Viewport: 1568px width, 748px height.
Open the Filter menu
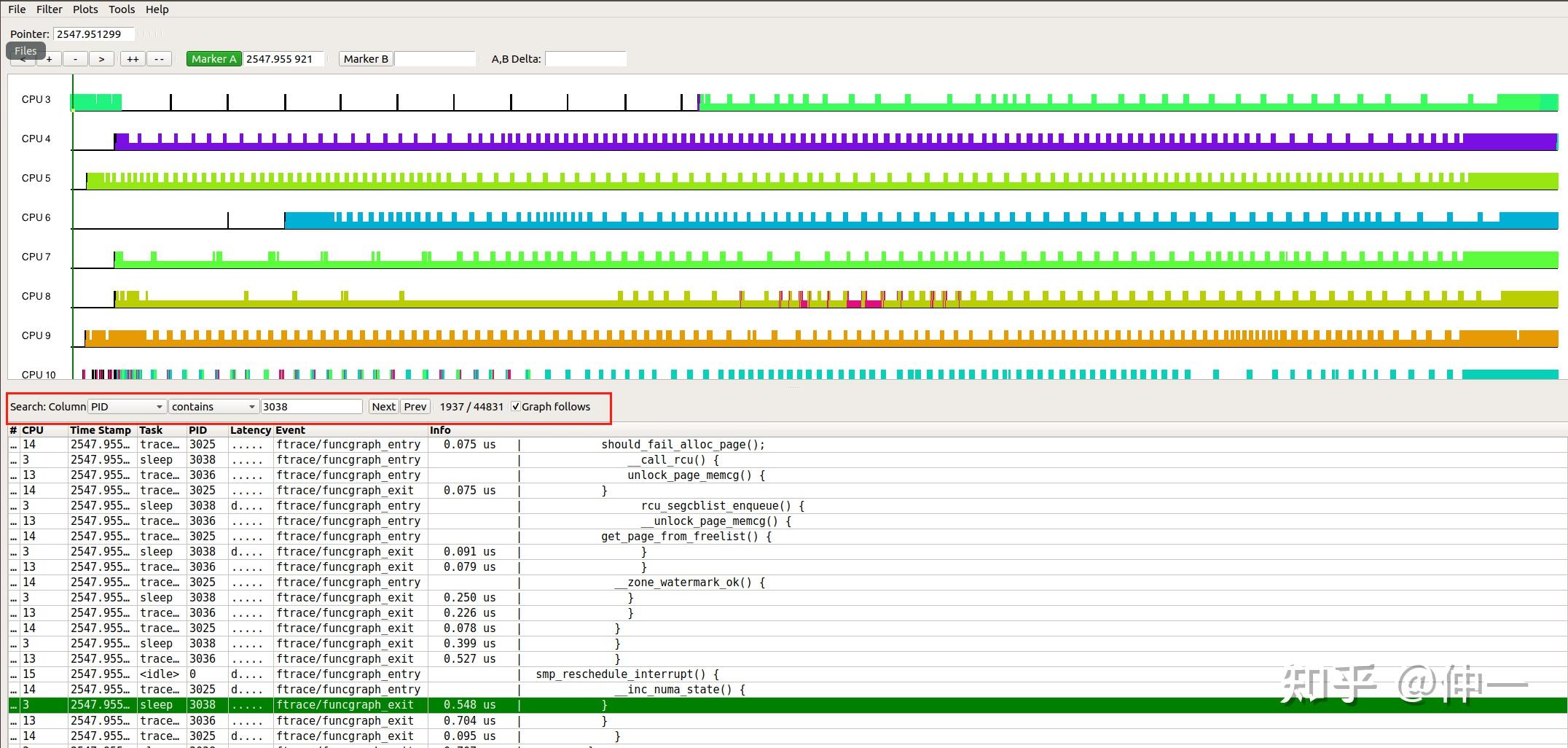(49, 9)
